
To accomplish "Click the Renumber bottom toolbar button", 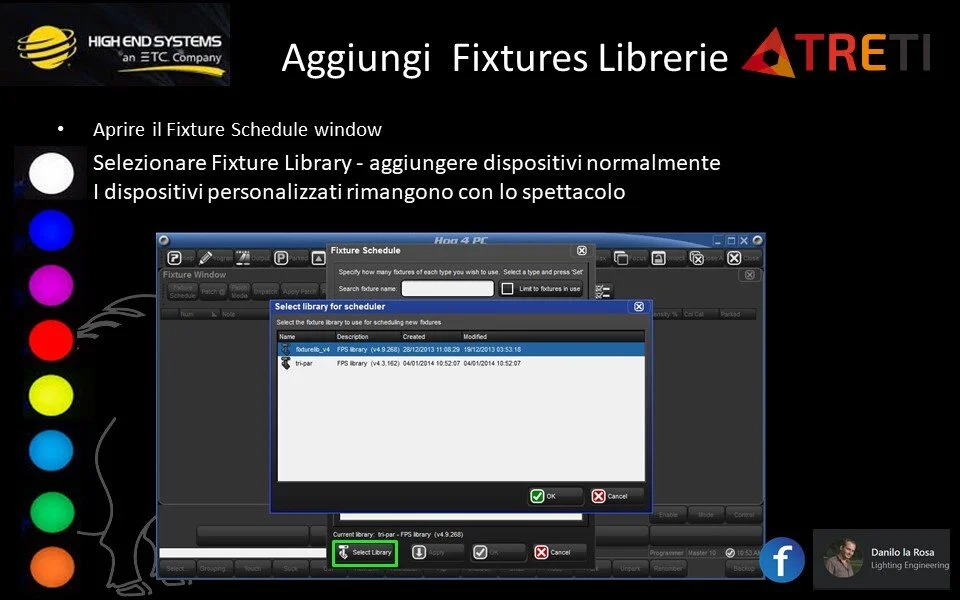I will click(x=668, y=569).
